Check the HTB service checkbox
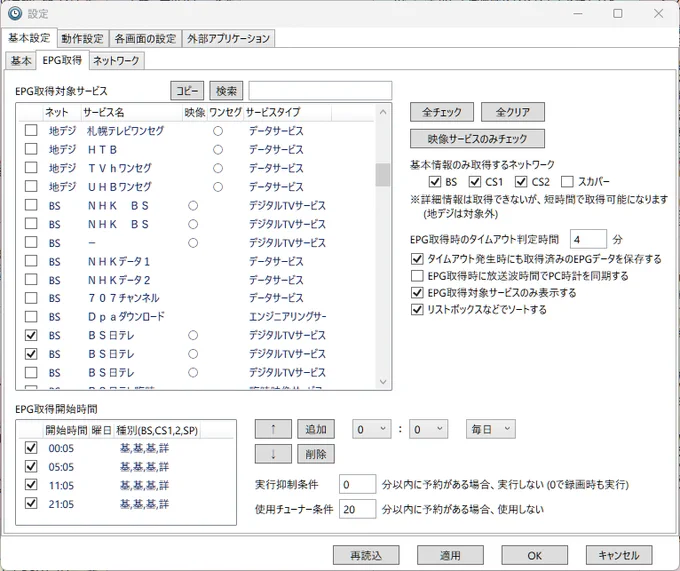680x571 pixels. tap(31, 149)
